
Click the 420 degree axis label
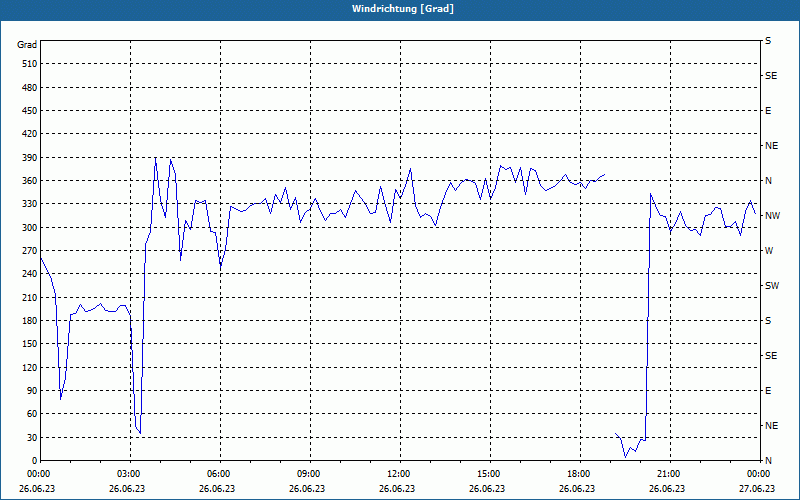pyautogui.click(x=29, y=134)
